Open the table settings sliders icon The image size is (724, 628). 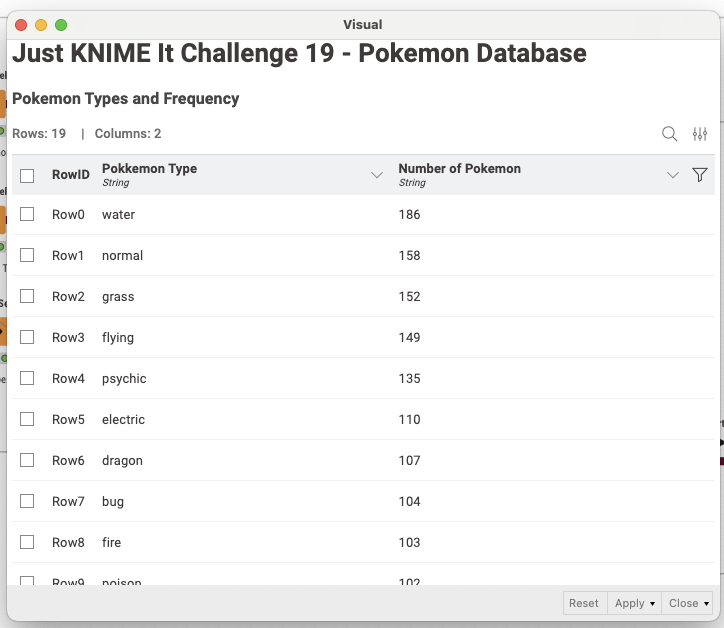pyautogui.click(x=700, y=134)
